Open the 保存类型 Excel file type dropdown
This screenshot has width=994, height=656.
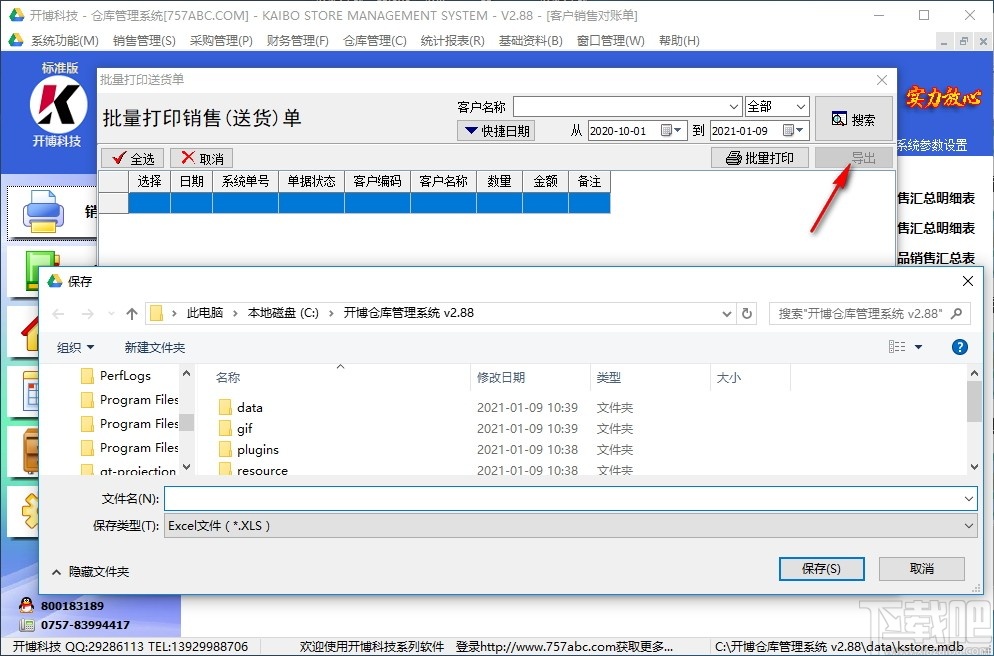(966, 524)
